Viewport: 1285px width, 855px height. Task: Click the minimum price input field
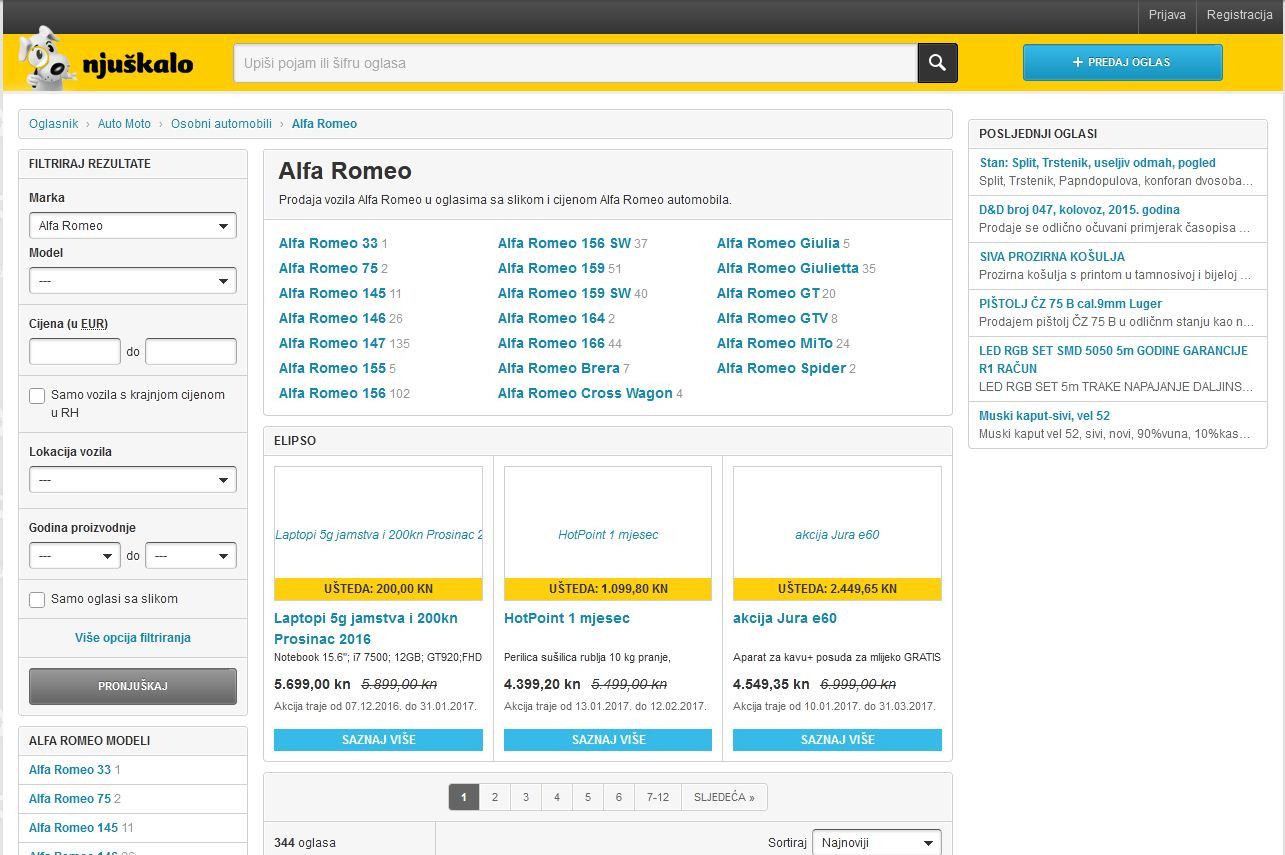coord(75,351)
